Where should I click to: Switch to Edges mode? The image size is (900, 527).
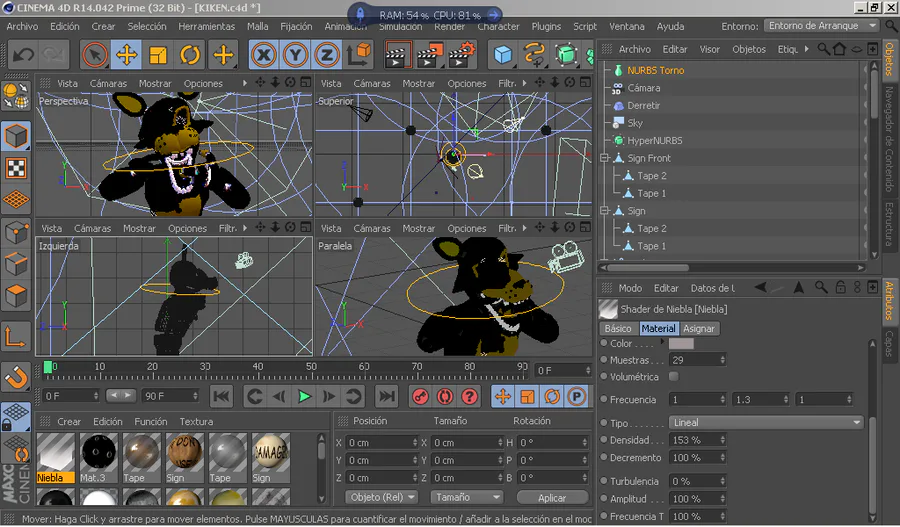[16, 264]
